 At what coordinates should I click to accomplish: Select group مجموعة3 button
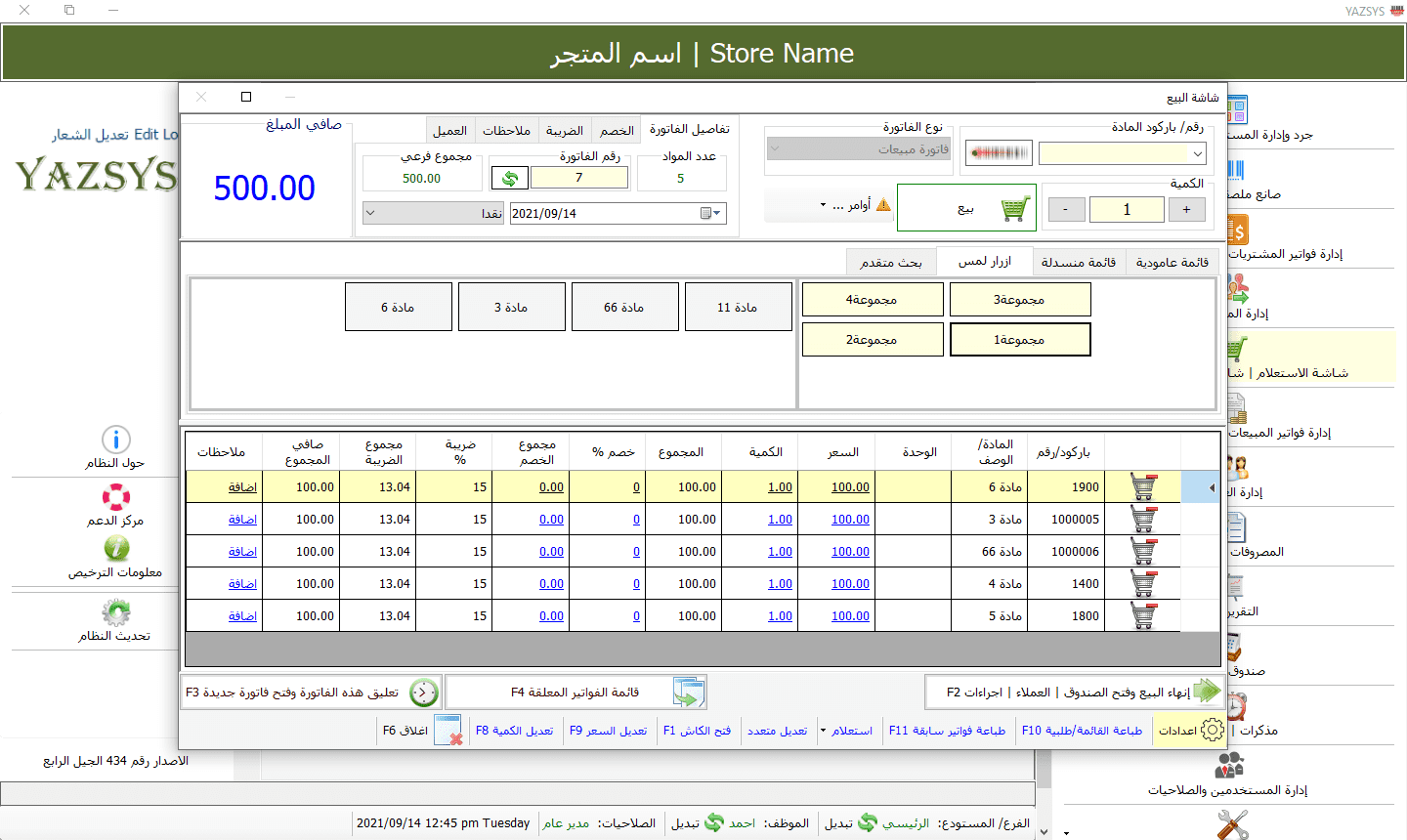(x=1020, y=300)
